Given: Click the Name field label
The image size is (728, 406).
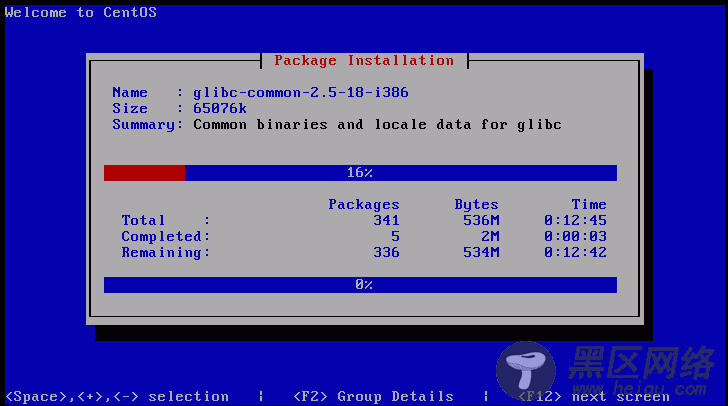Looking at the screenshot, I should 130,92.
